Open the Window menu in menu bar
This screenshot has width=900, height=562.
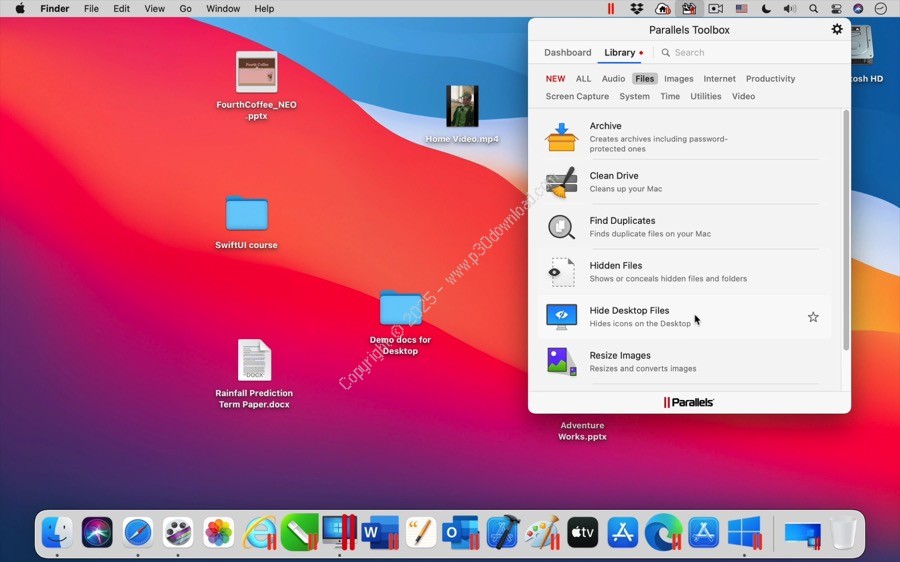click(223, 9)
